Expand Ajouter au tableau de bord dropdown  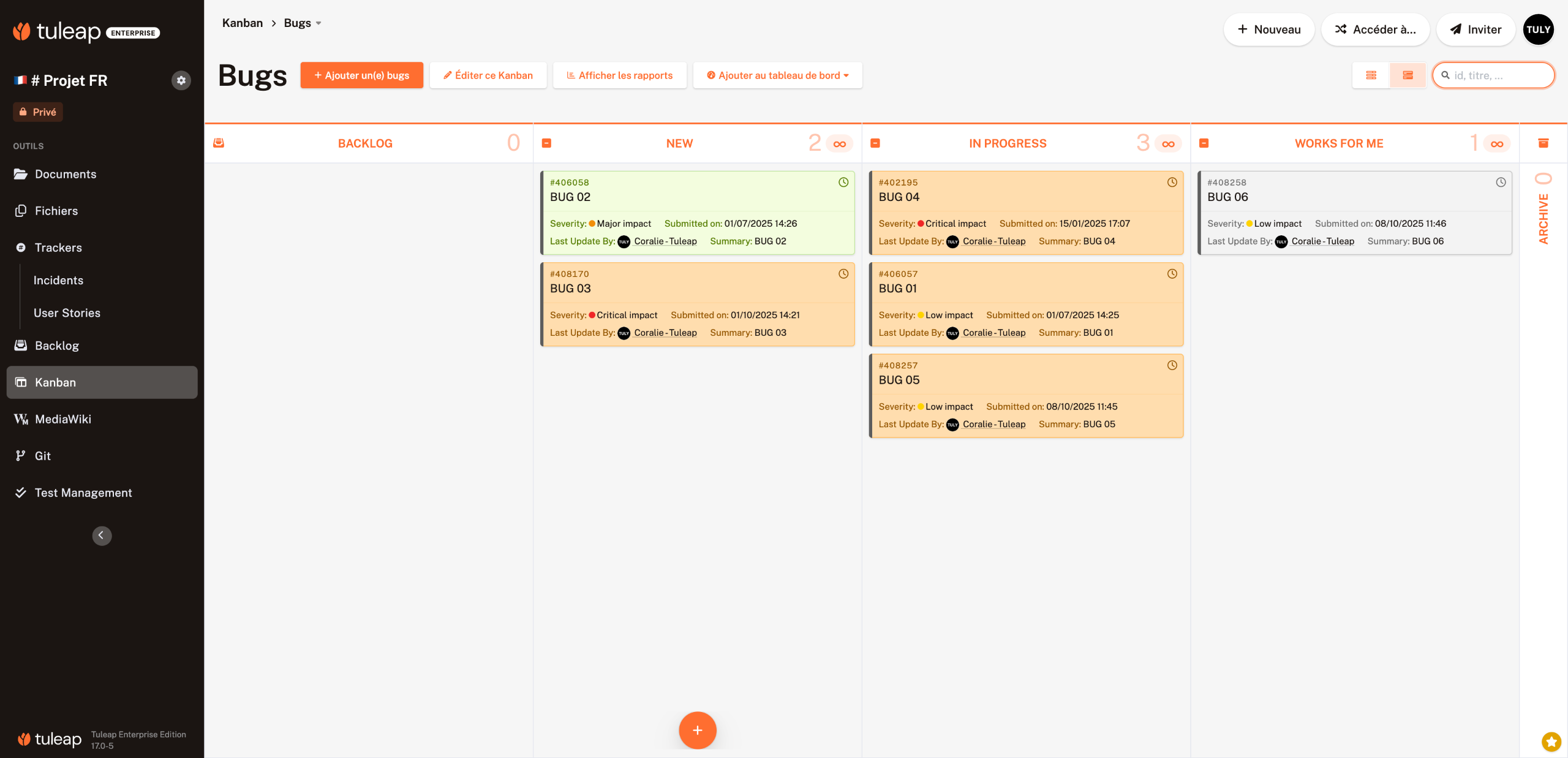pyautogui.click(x=778, y=75)
